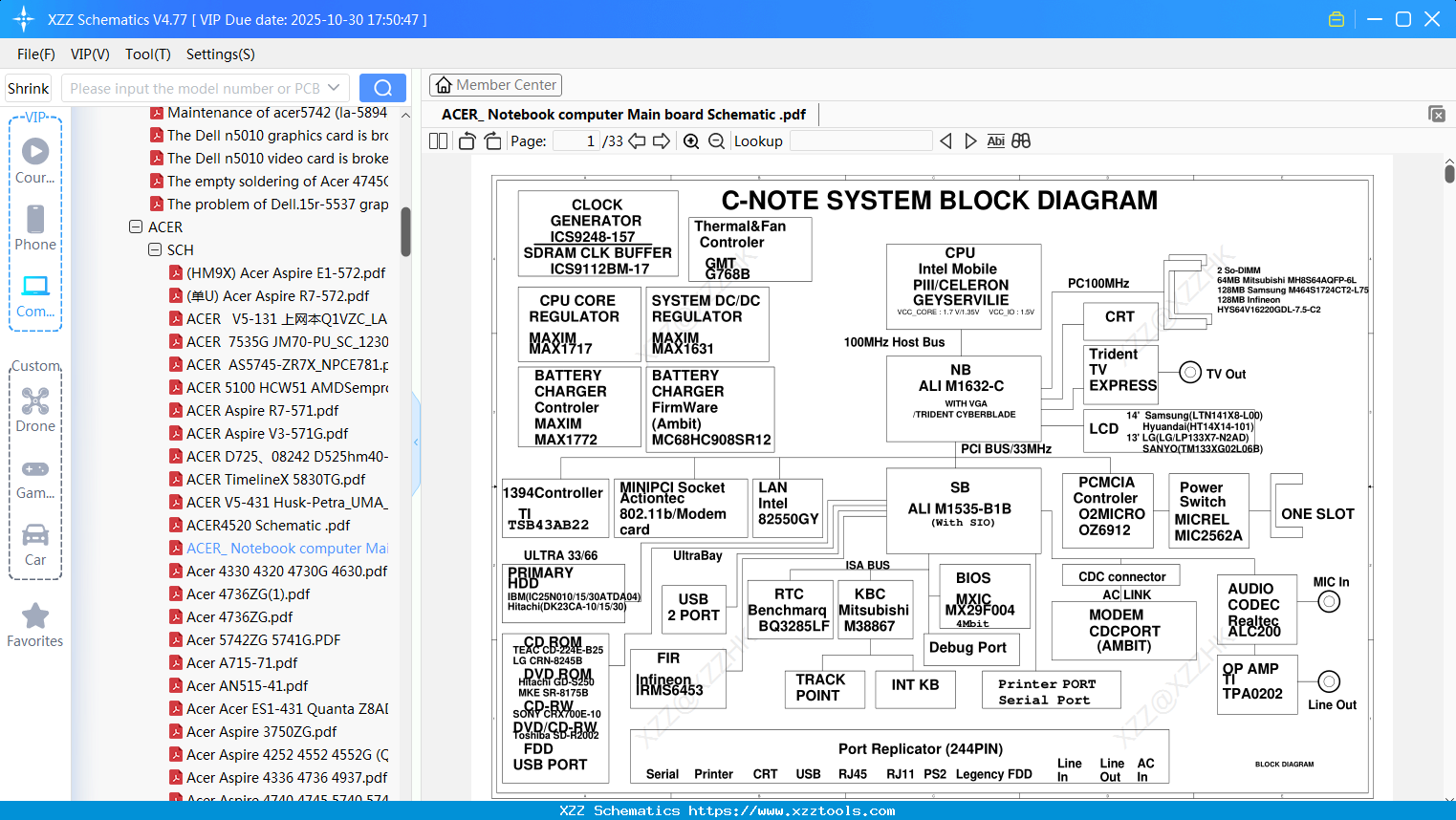The height and width of the screenshot is (820, 1456).
Task: Click the binoculars search icon
Action: pyautogui.click(x=1021, y=141)
